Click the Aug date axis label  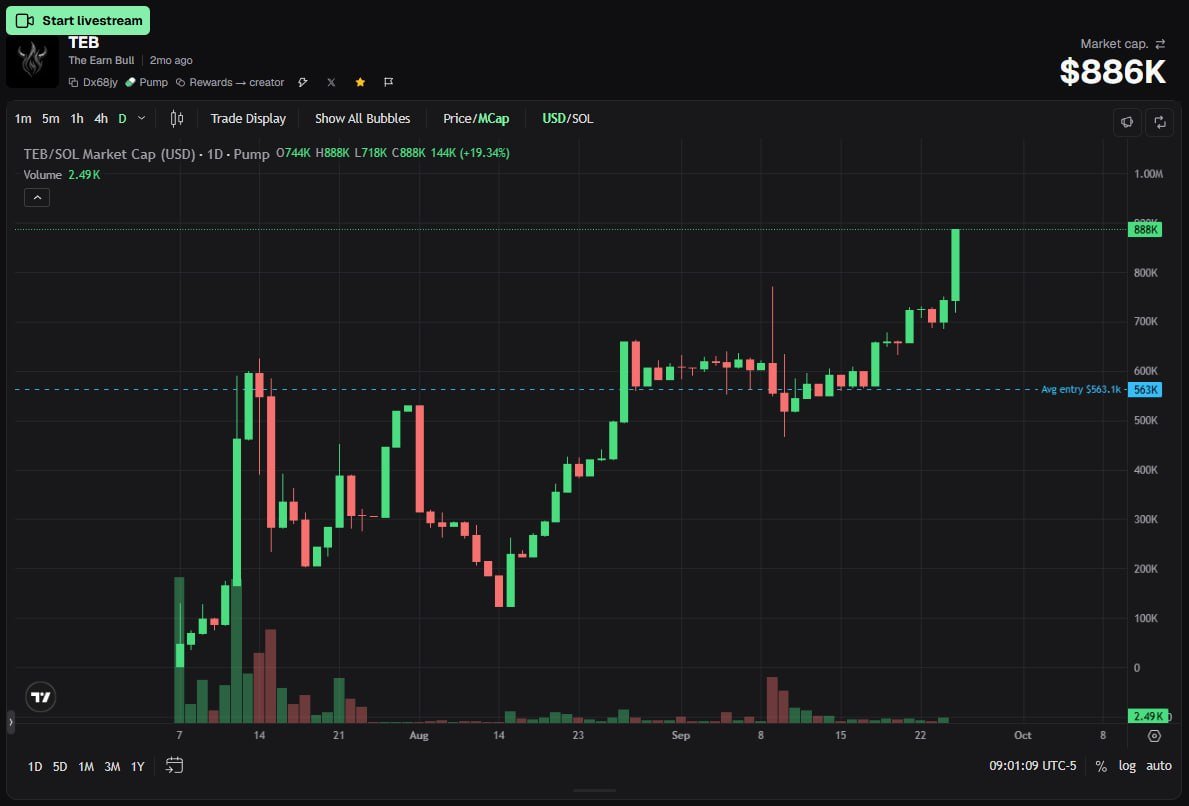tap(419, 735)
